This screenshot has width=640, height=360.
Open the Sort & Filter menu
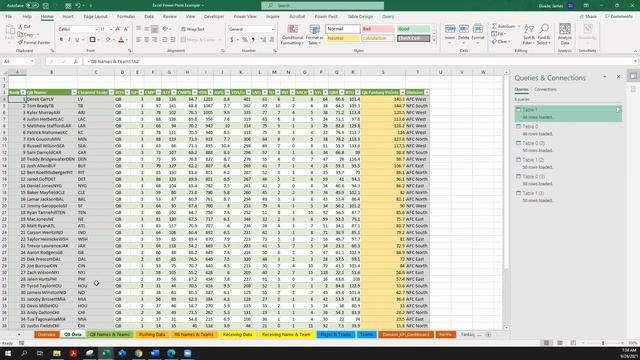pyautogui.click(x=529, y=34)
